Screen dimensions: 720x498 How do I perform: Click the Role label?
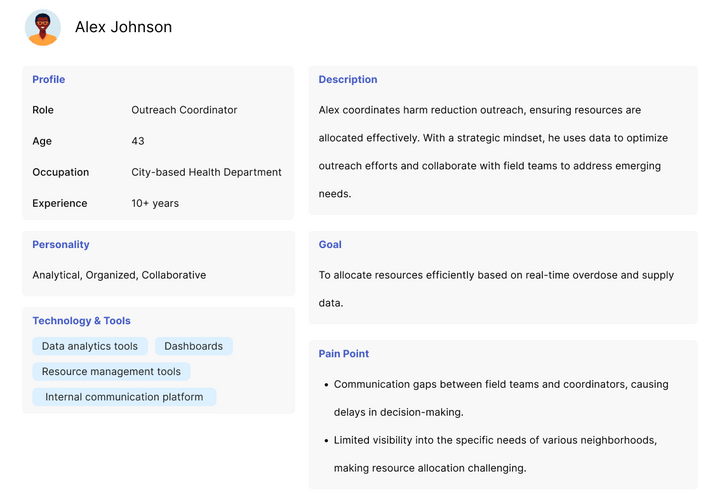click(43, 110)
